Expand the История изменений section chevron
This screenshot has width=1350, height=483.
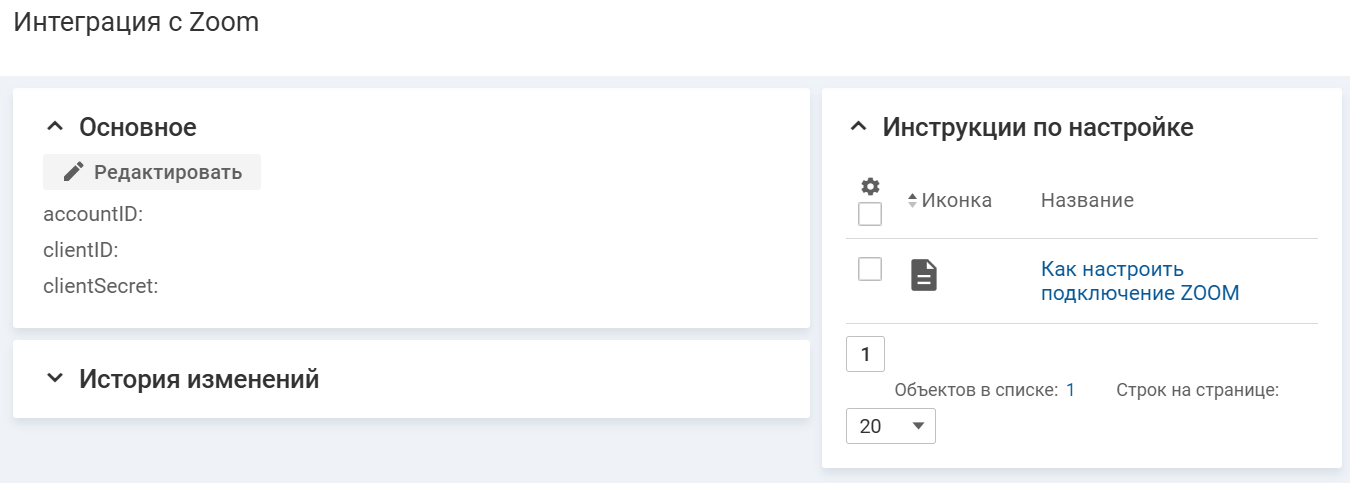55,379
